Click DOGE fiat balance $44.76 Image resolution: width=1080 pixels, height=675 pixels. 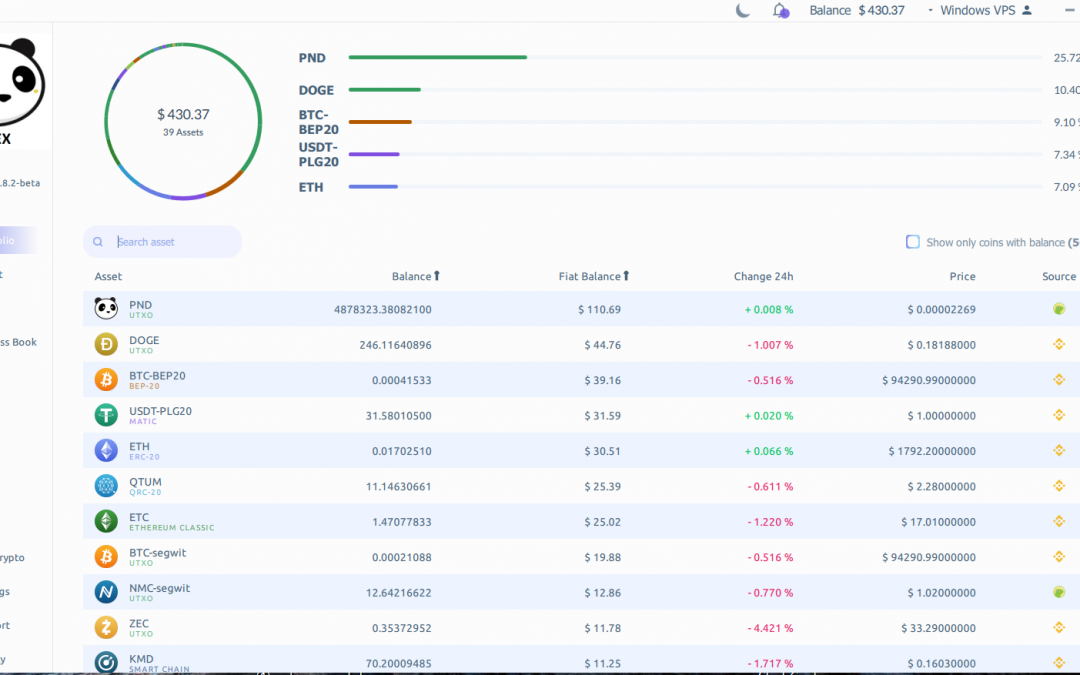603,344
